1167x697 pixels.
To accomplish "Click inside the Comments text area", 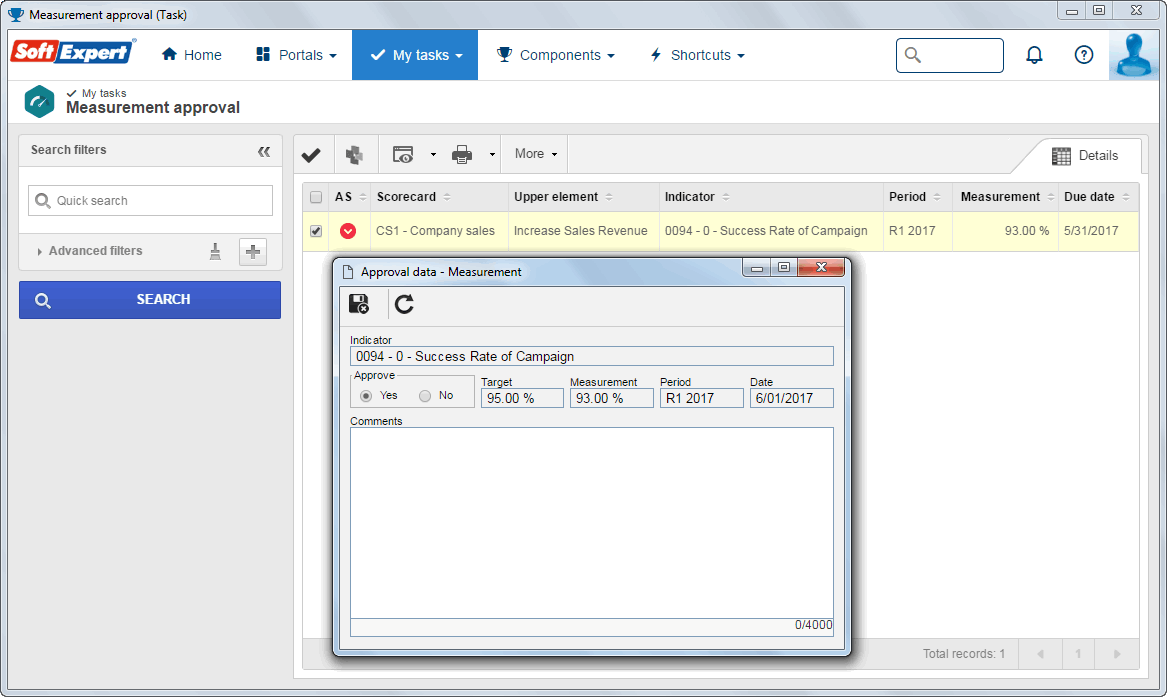I will coord(592,522).
